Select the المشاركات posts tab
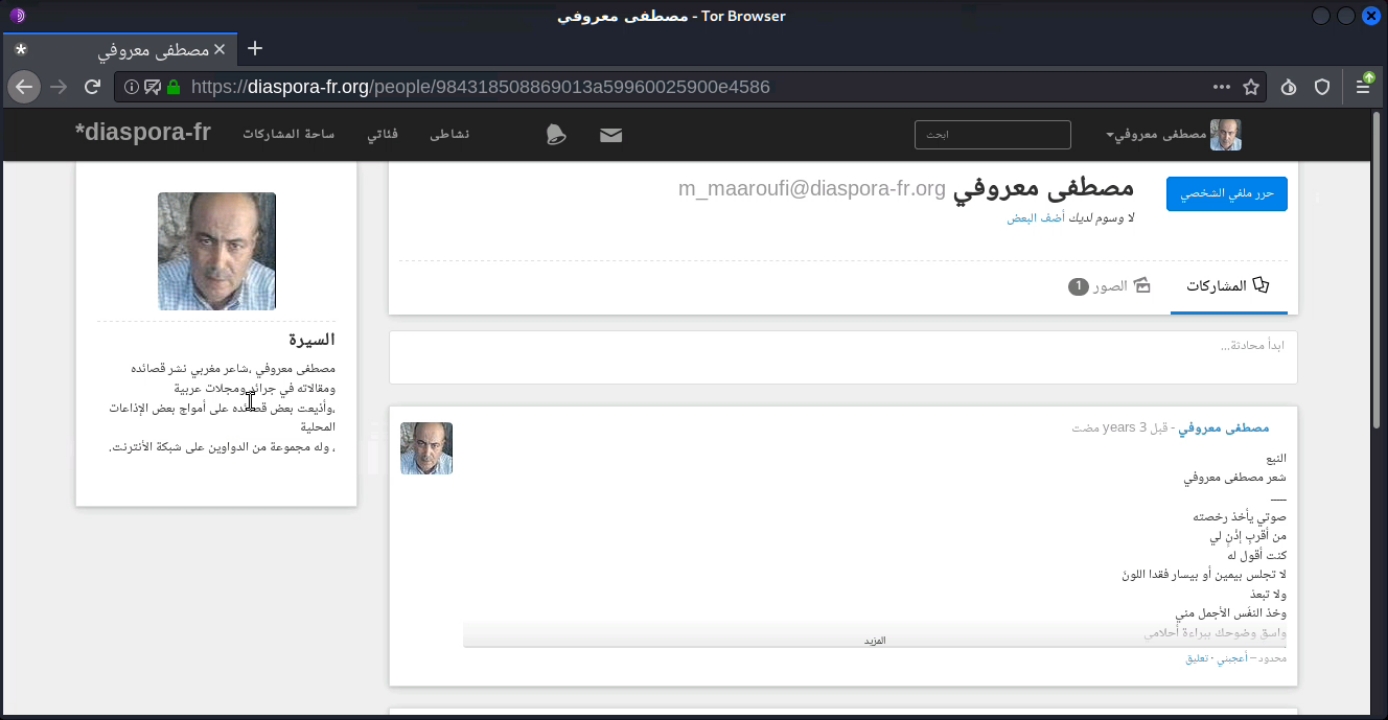 coord(1228,286)
